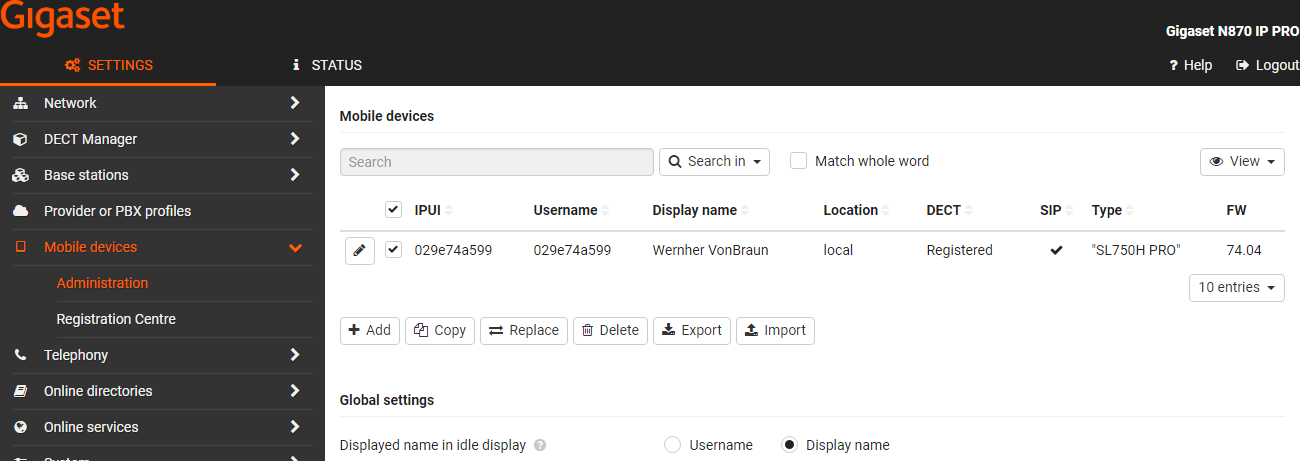Image resolution: width=1300 pixels, height=461 pixels.
Task: Select the Username radio button
Action: (x=672, y=445)
